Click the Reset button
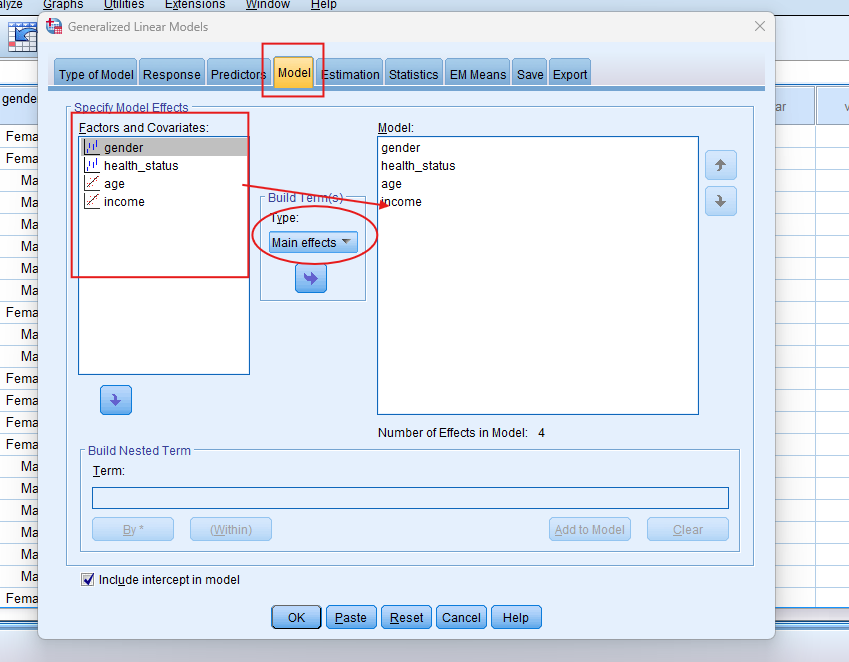Screen dimensions: 849x662 (406, 618)
